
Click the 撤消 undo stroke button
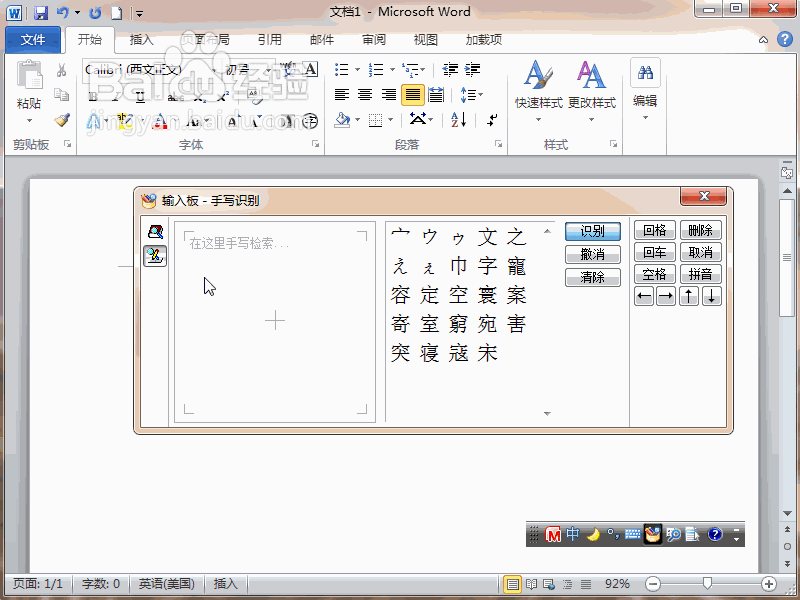point(593,254)
